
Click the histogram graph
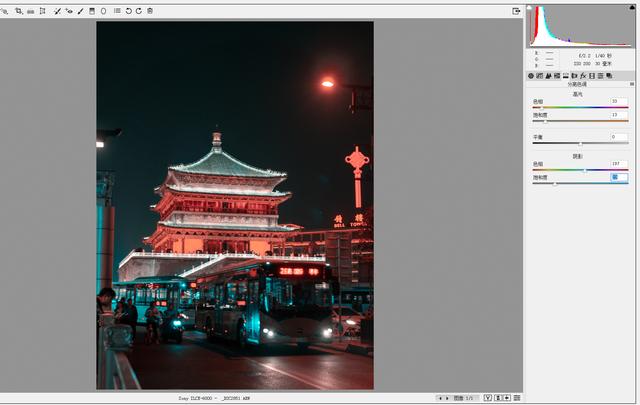(x=580, y=27)
